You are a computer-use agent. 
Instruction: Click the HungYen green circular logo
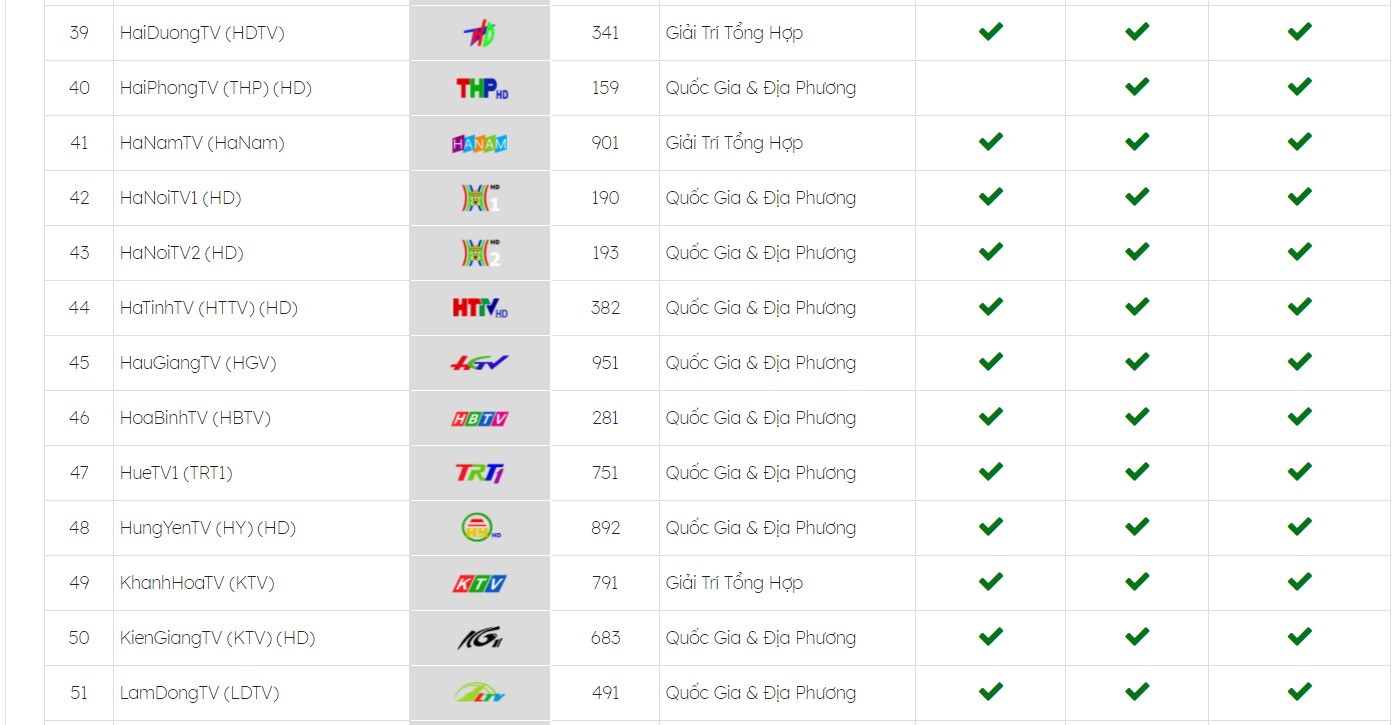click(x=479, y=528)
